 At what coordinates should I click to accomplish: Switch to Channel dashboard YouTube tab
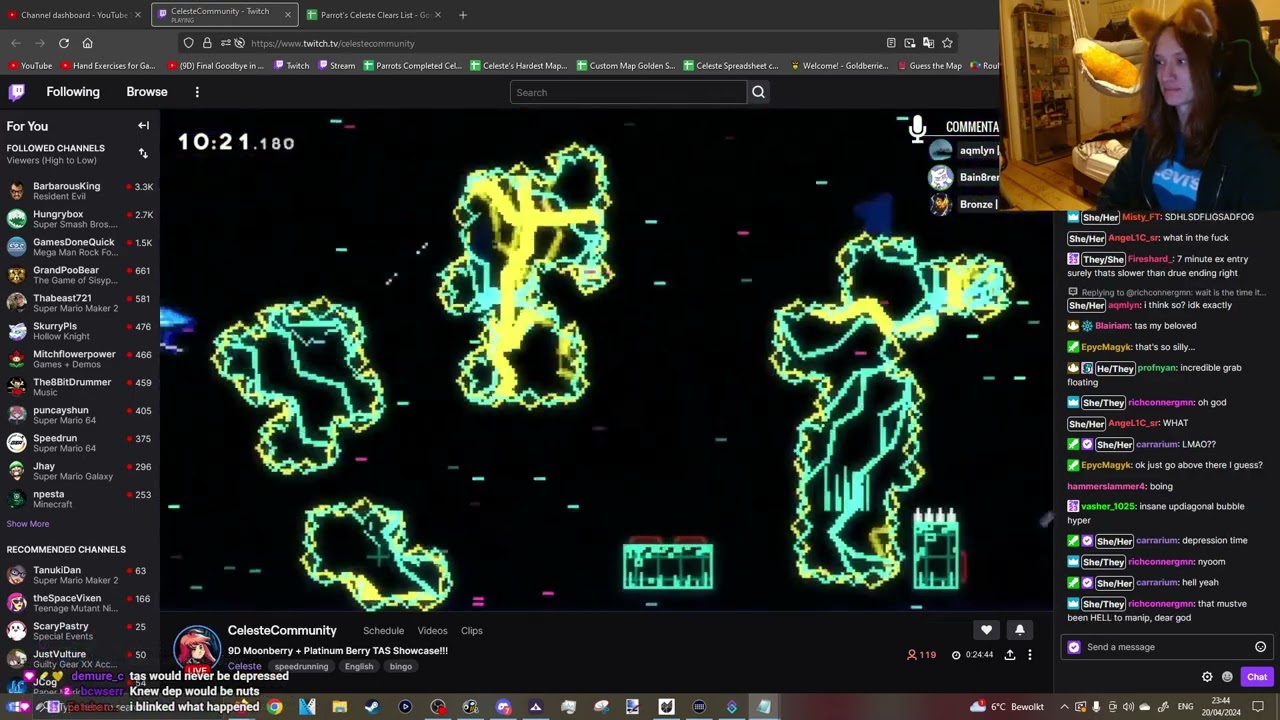point(75,15)
